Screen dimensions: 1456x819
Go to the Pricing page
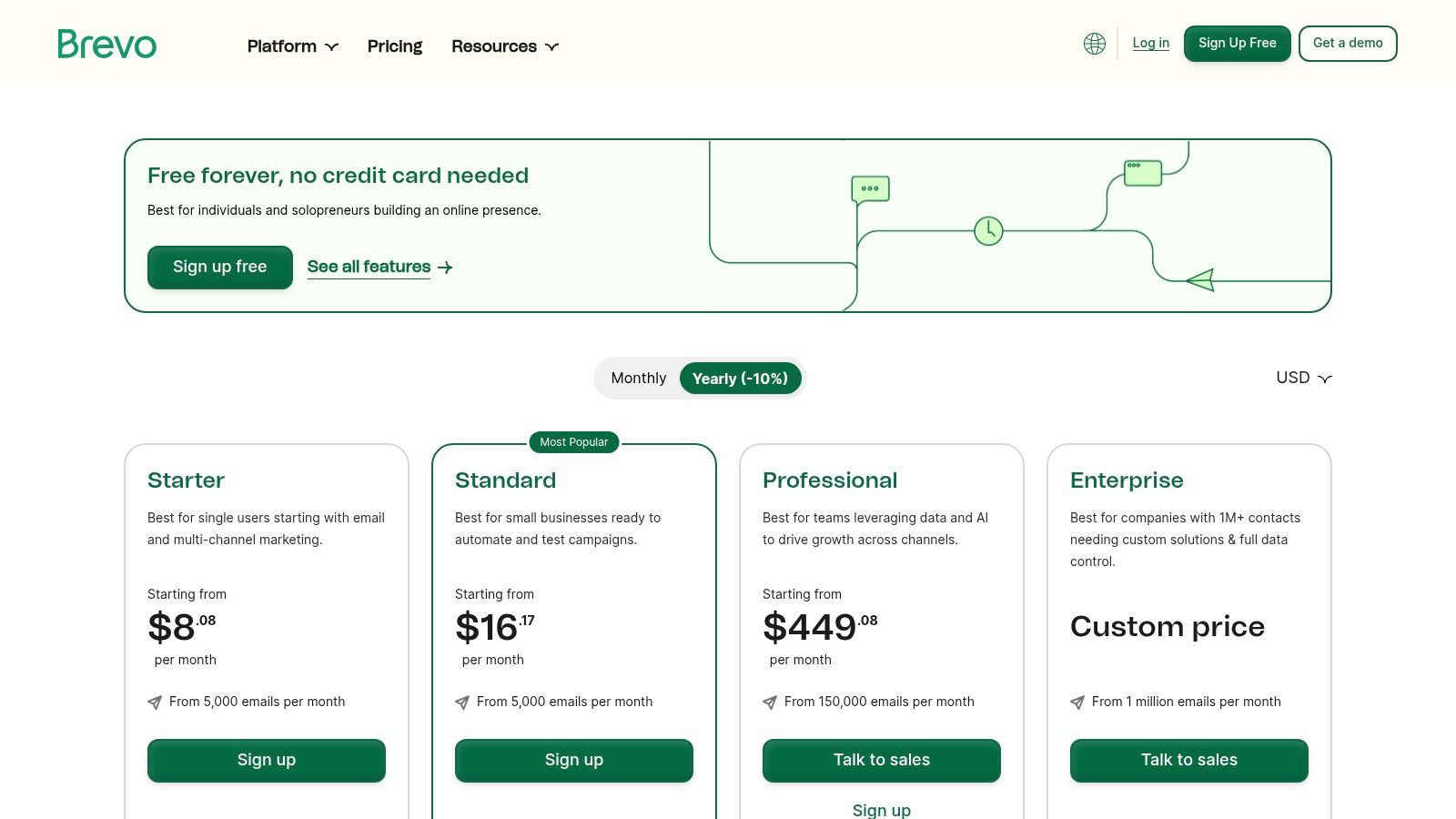(394, 46)
